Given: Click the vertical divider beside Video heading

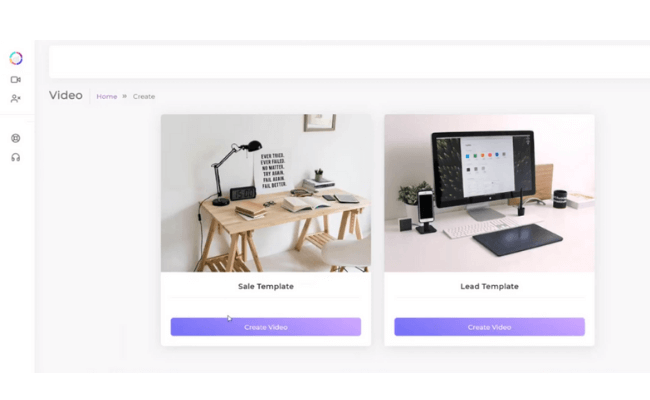Looking at the screenshot, I should tap(90, 96).
